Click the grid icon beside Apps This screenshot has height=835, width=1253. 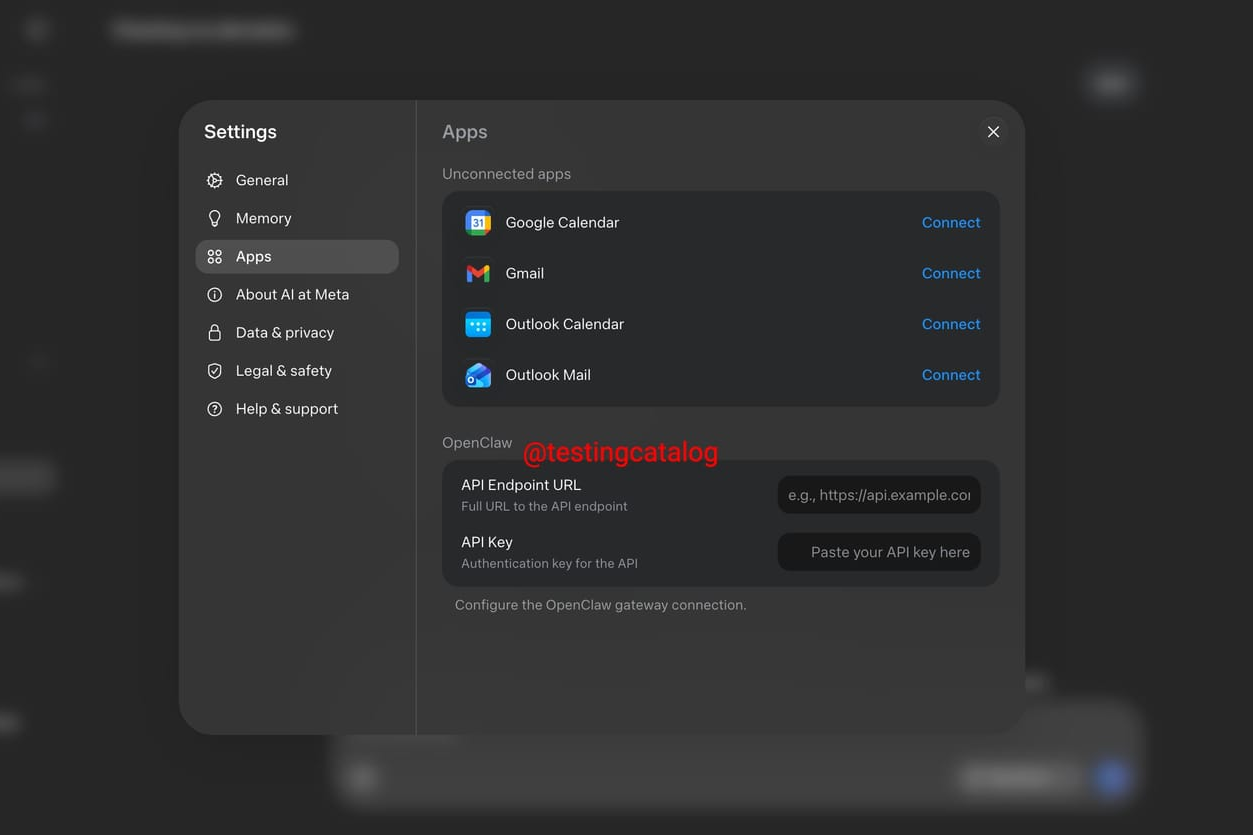(x=214, y=256)
